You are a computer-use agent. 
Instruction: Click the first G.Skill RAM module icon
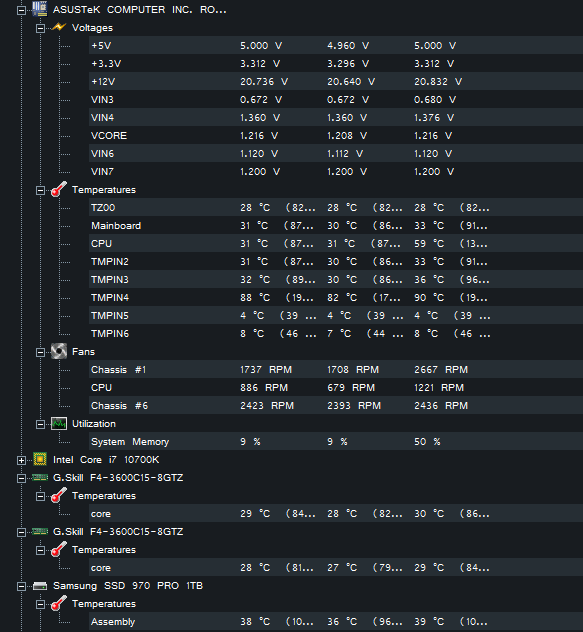point(40,477)
